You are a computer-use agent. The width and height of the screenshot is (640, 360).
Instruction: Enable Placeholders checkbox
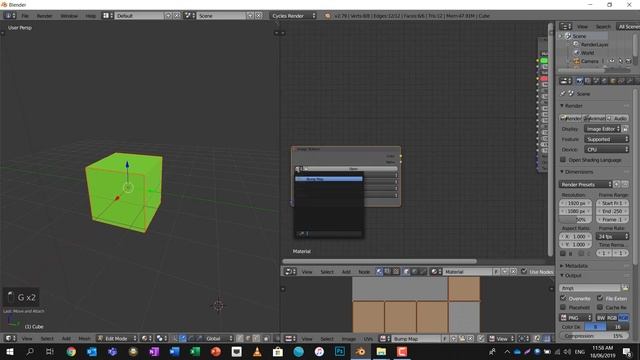pos(563,307)
